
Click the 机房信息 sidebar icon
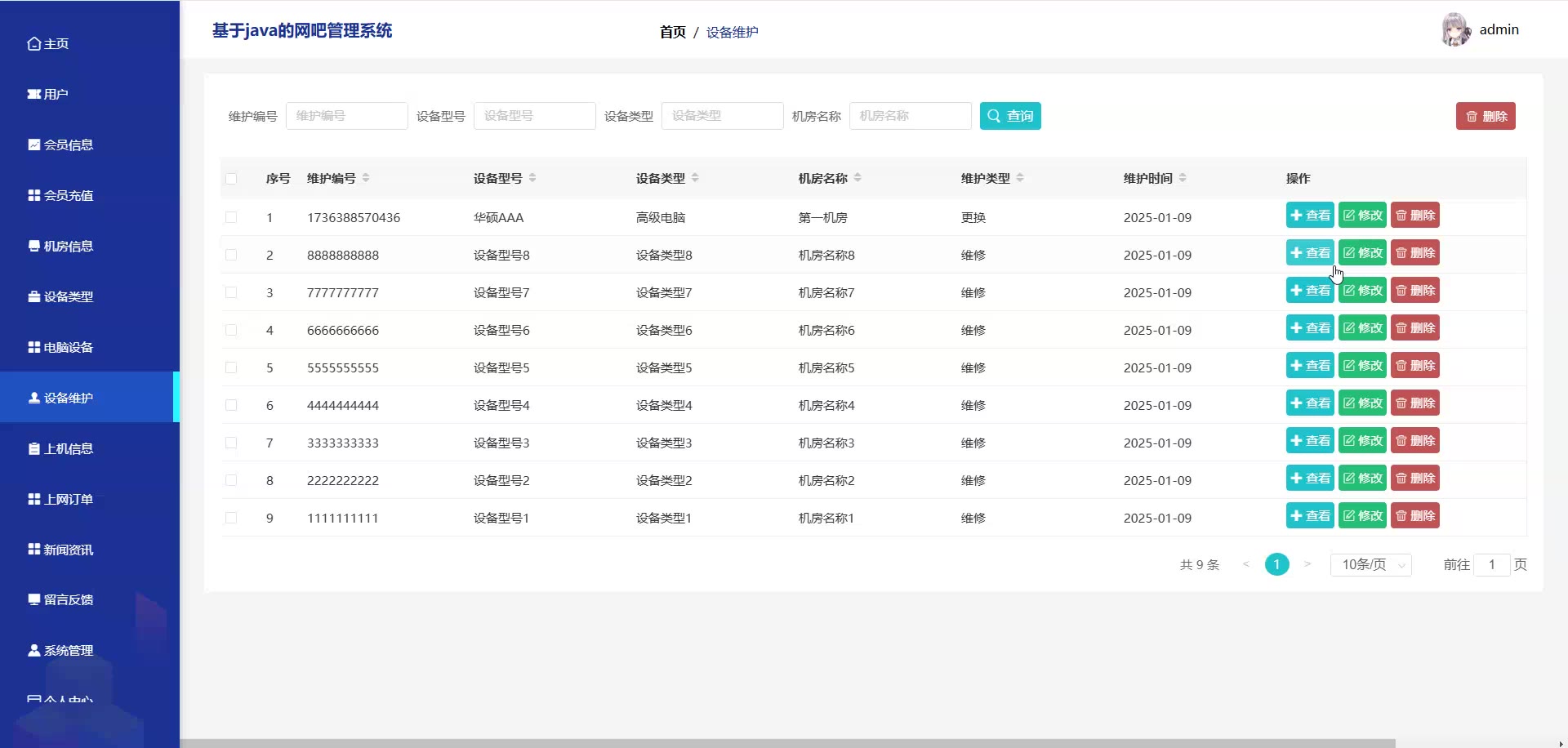34,247
